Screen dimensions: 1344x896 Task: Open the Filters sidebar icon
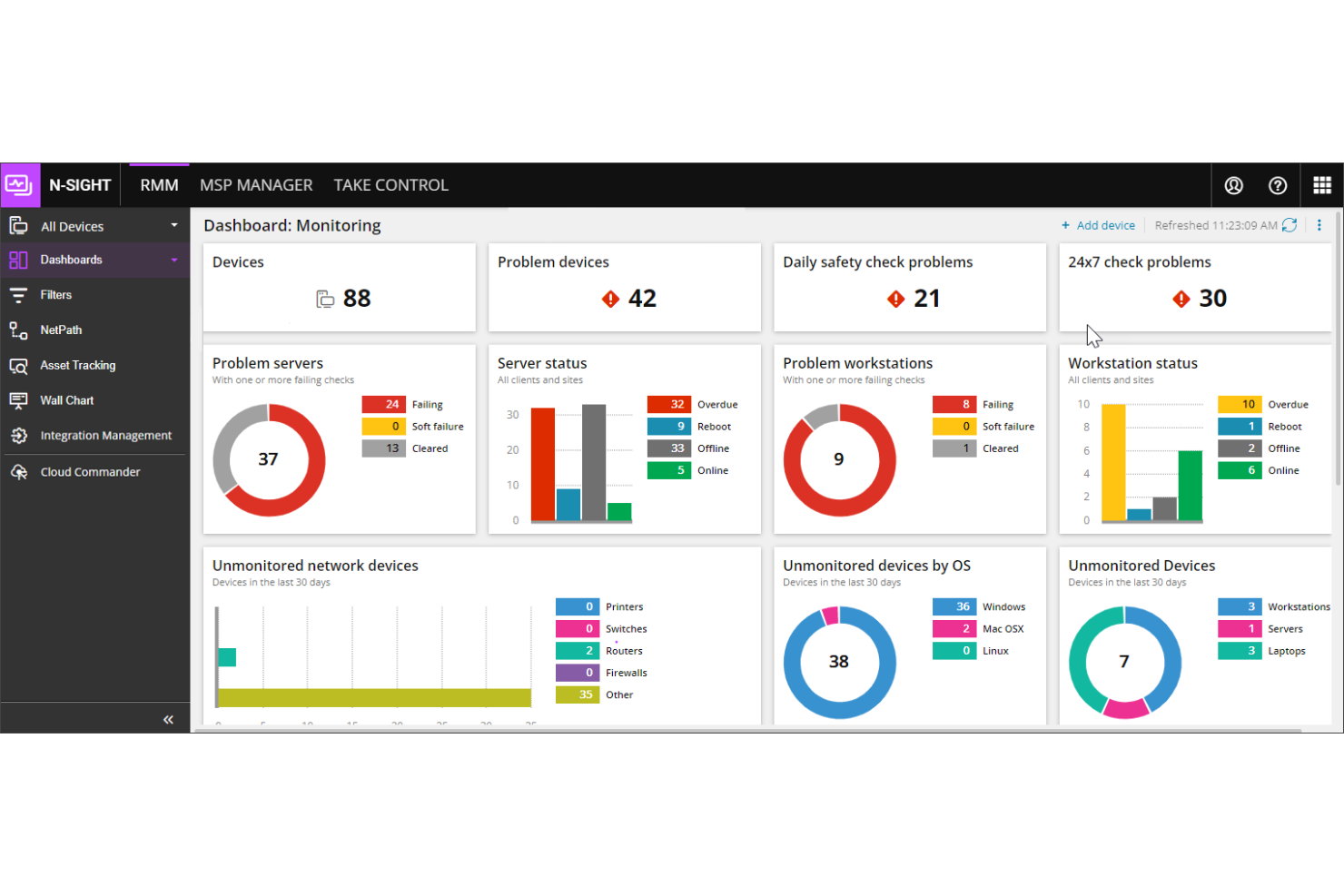18,294
